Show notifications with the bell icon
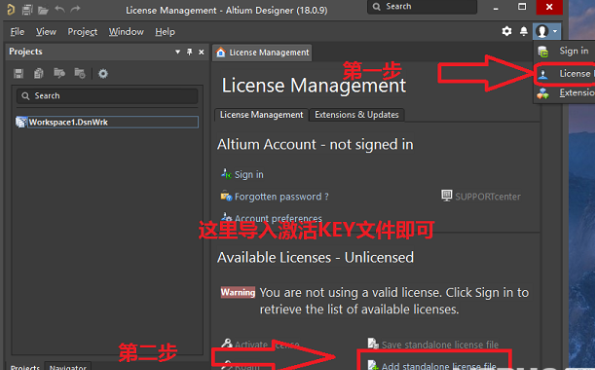 (x=524, y=31)
